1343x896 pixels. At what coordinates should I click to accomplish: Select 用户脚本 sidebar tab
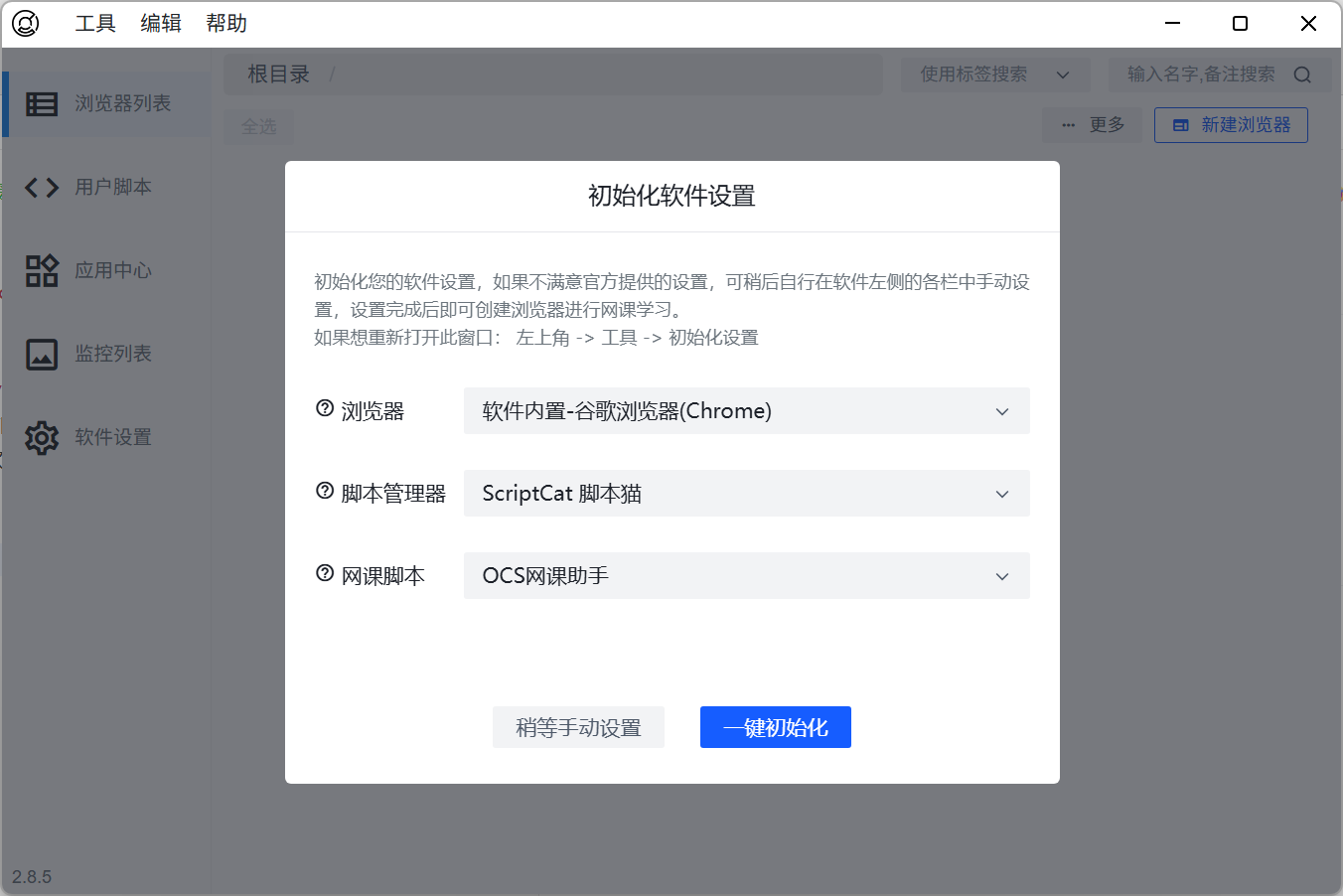coord(107,187)
